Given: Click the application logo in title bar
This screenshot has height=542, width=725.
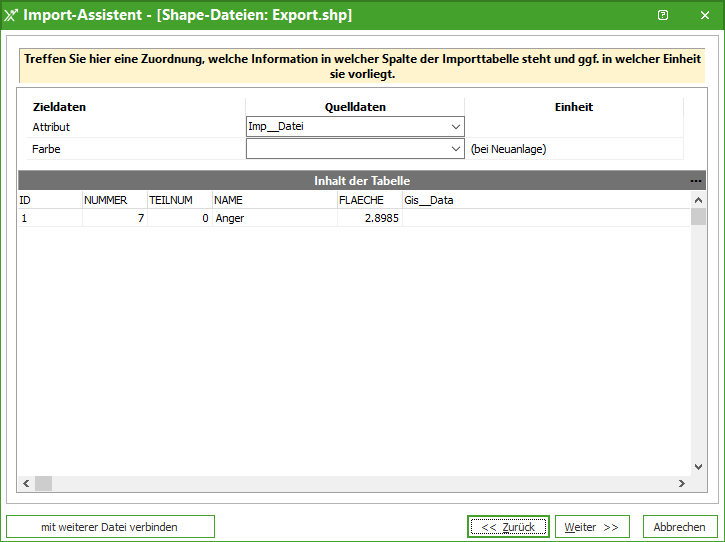Looking at the screenshot, I should 11,15.
